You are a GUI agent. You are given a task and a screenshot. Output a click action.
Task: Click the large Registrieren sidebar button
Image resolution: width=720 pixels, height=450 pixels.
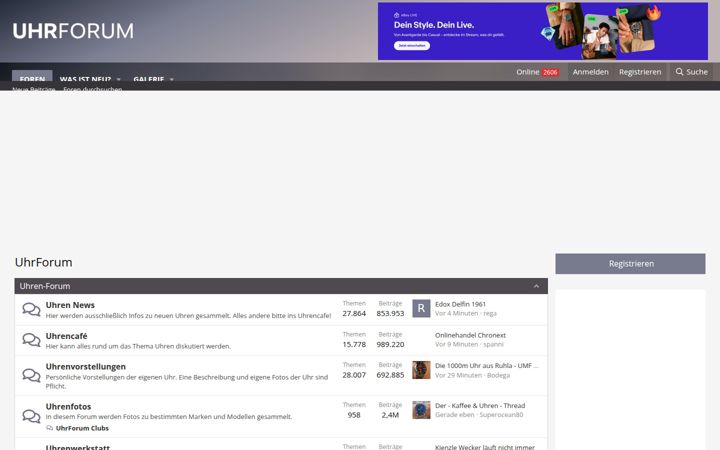[x=630, y=264]
